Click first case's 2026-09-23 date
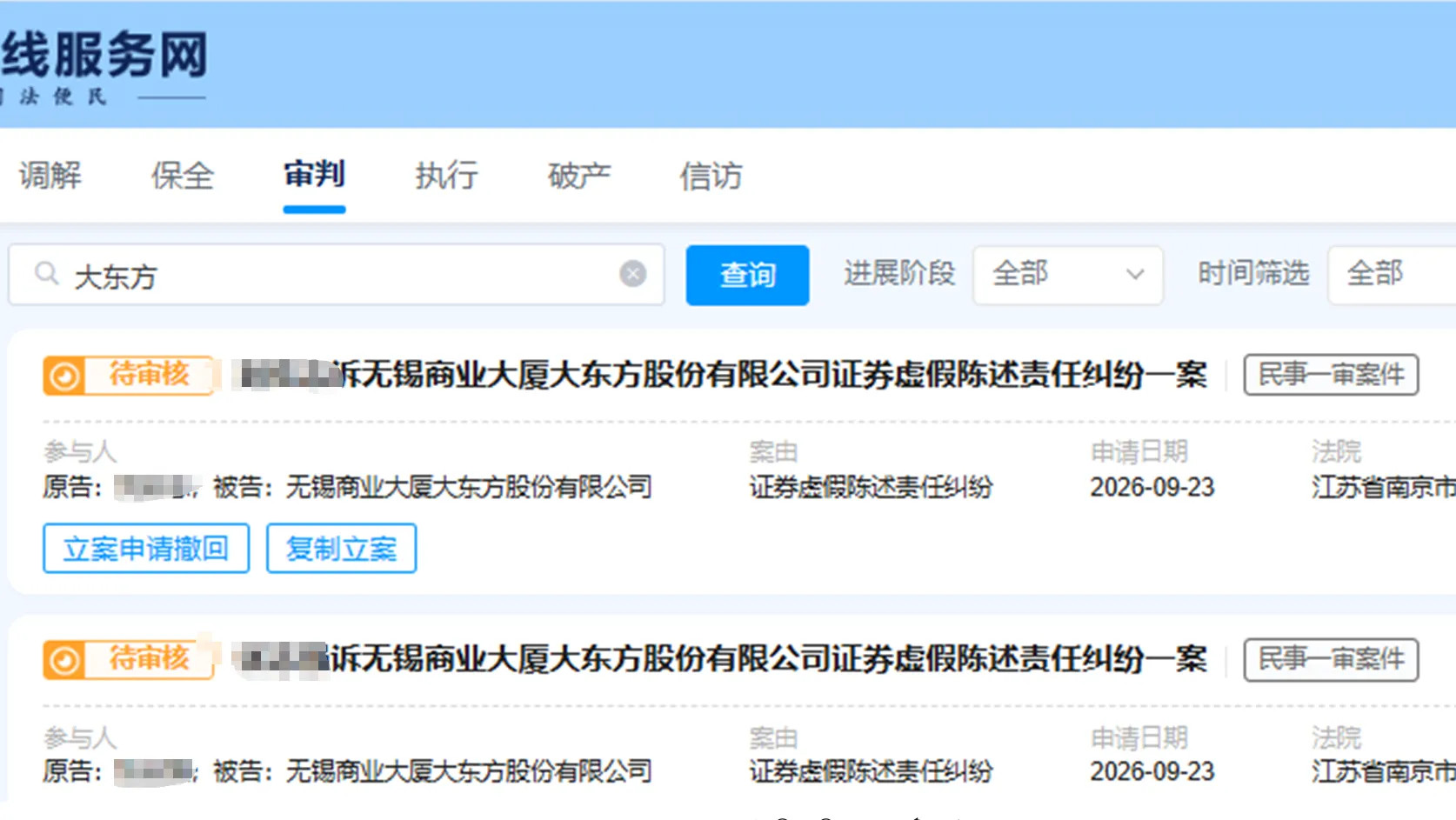This screenshot has height=820, width=1456. pyautogui.click(x=1152, y=487)
